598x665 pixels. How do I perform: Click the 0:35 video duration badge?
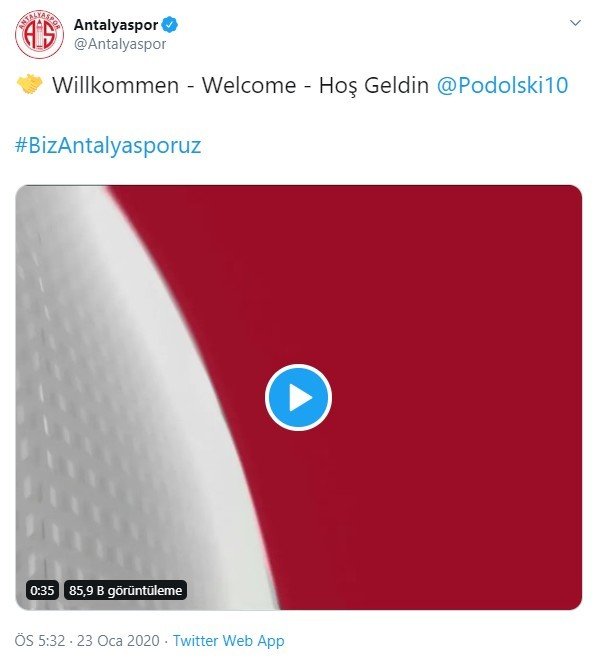(x=42, y=590)
